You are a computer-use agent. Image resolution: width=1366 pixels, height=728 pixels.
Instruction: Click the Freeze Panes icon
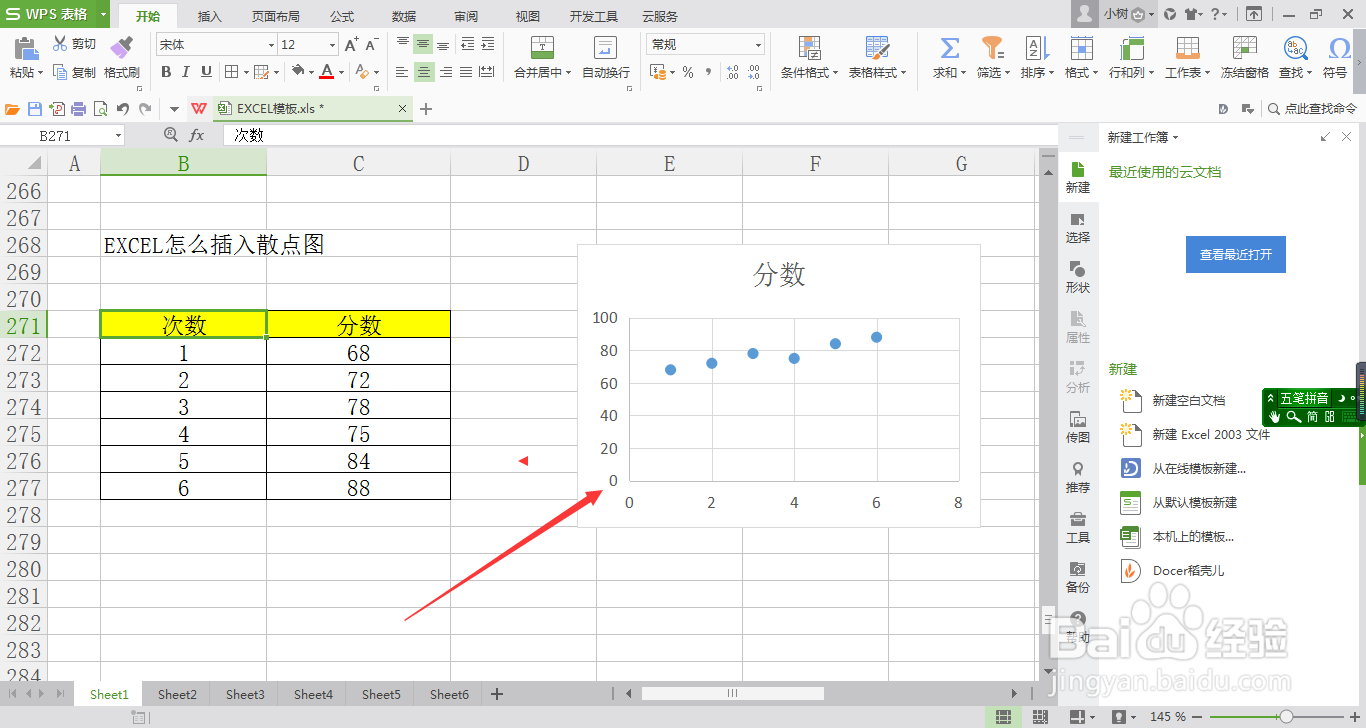[1244, 48]
